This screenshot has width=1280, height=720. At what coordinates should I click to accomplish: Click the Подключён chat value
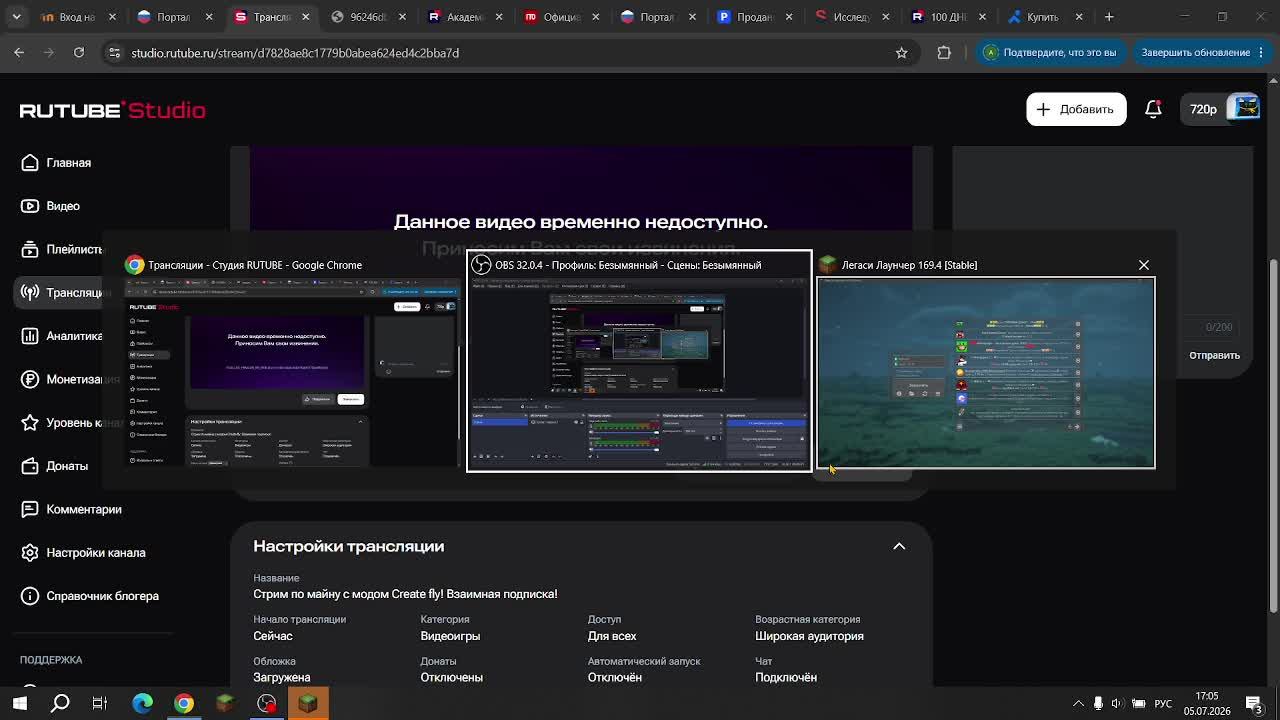pos(786,677)
